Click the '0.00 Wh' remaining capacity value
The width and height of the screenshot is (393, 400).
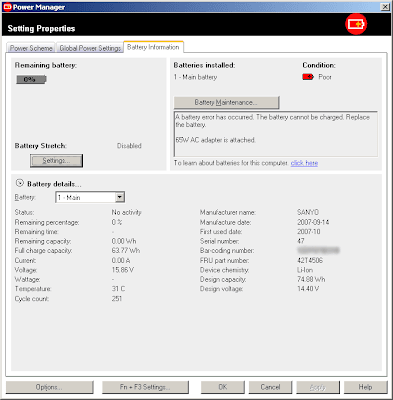(x=124, y=241)
